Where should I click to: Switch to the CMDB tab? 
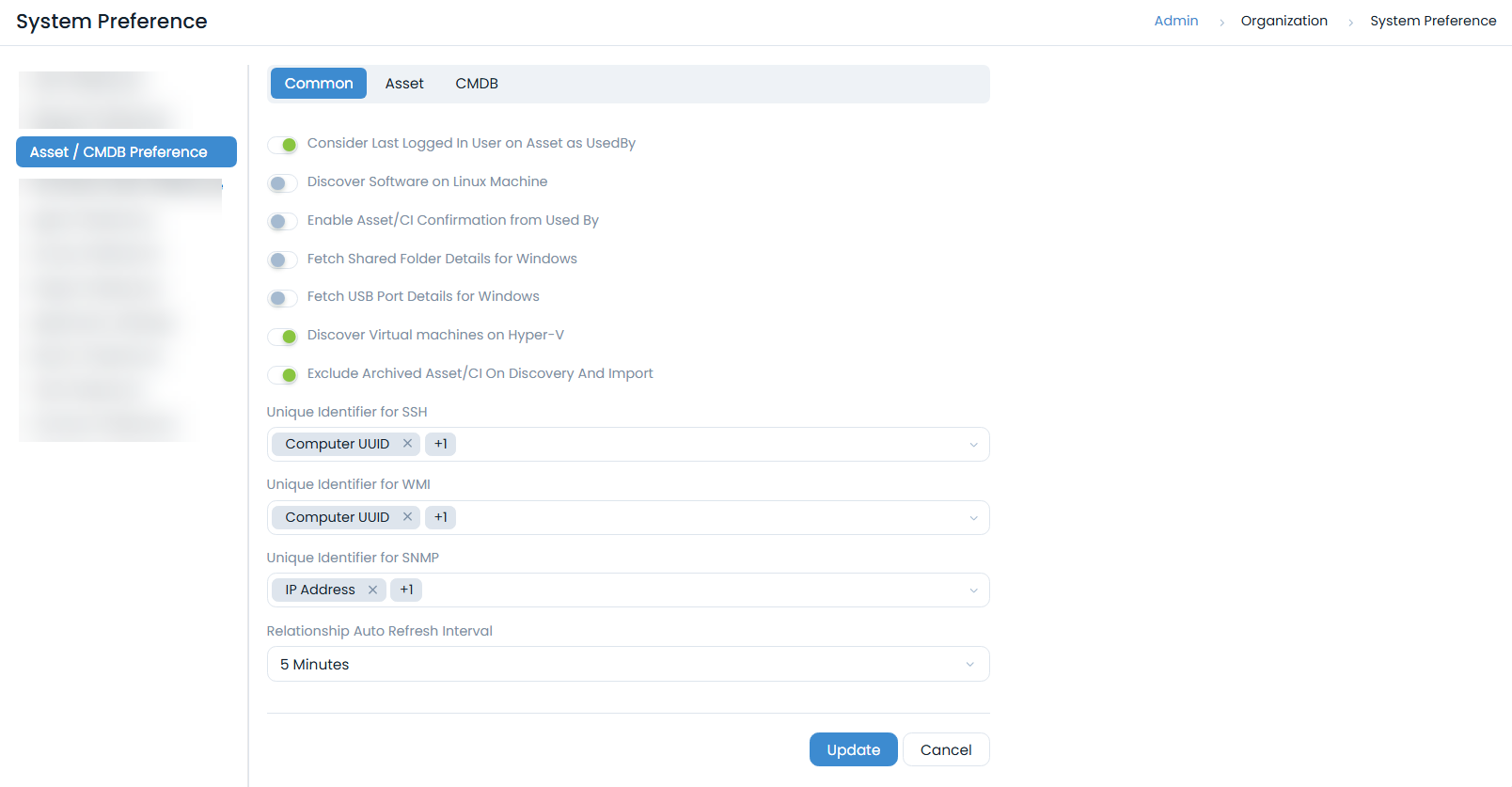point(477,83)
